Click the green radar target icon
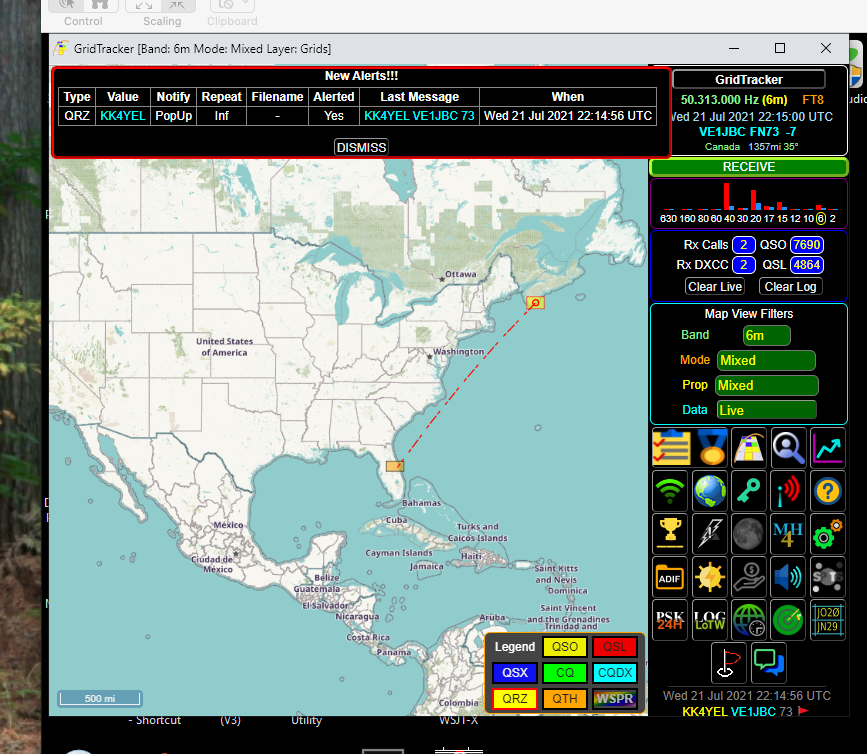The width and height of the screenshot is (867, 754). [x=788, y=620]
